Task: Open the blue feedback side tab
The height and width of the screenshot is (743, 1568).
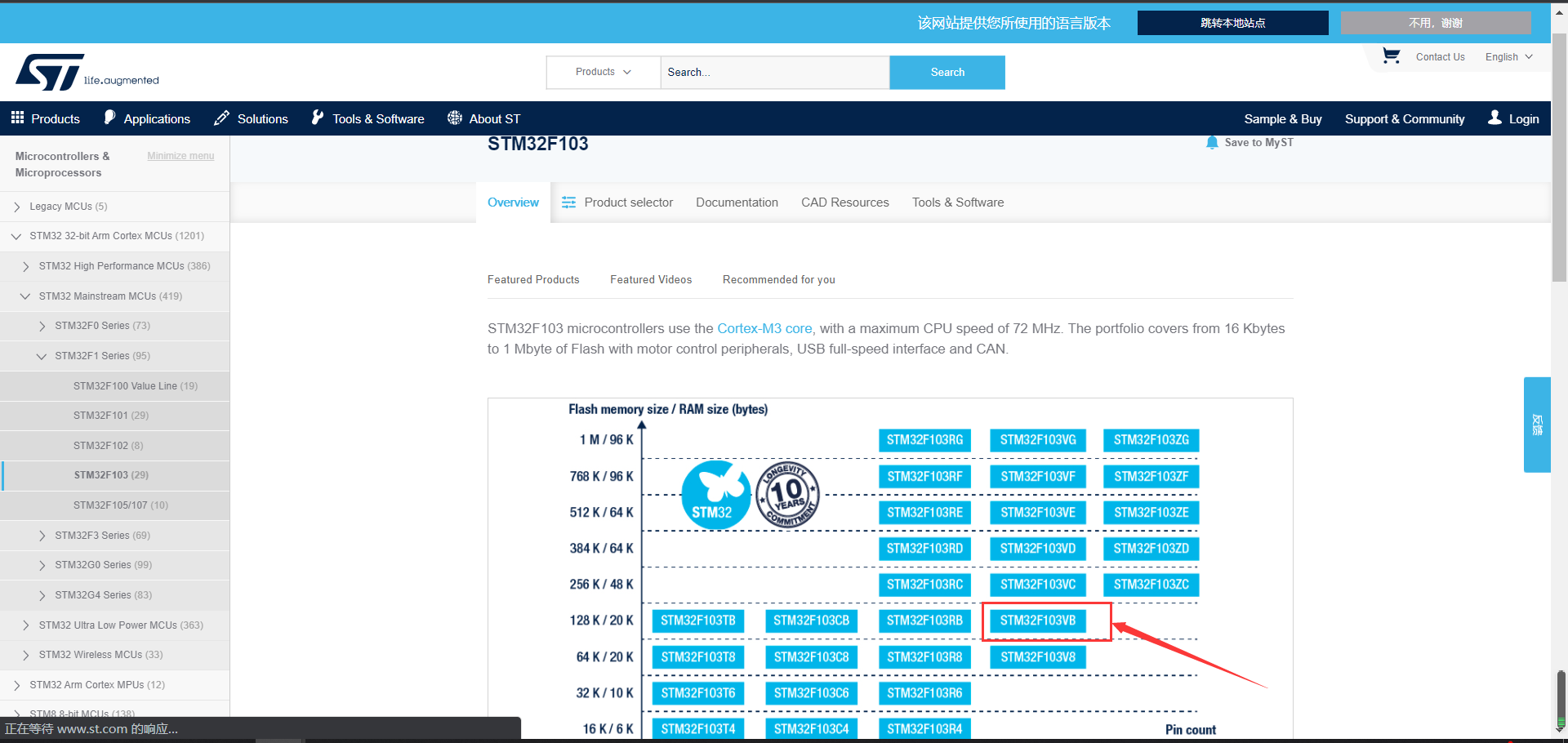Action: [x=1537, y=425]
